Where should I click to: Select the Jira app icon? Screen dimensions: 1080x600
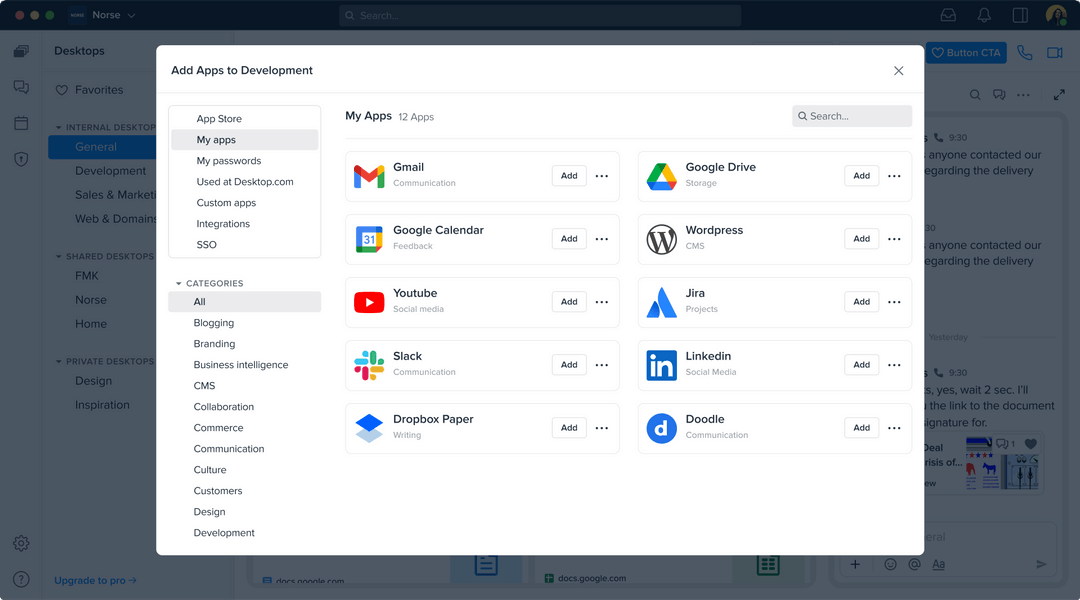pos(661,302)
